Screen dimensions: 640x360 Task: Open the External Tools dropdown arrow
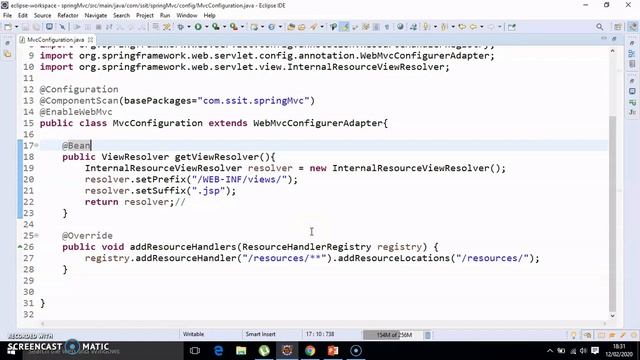tap(242, 27)
